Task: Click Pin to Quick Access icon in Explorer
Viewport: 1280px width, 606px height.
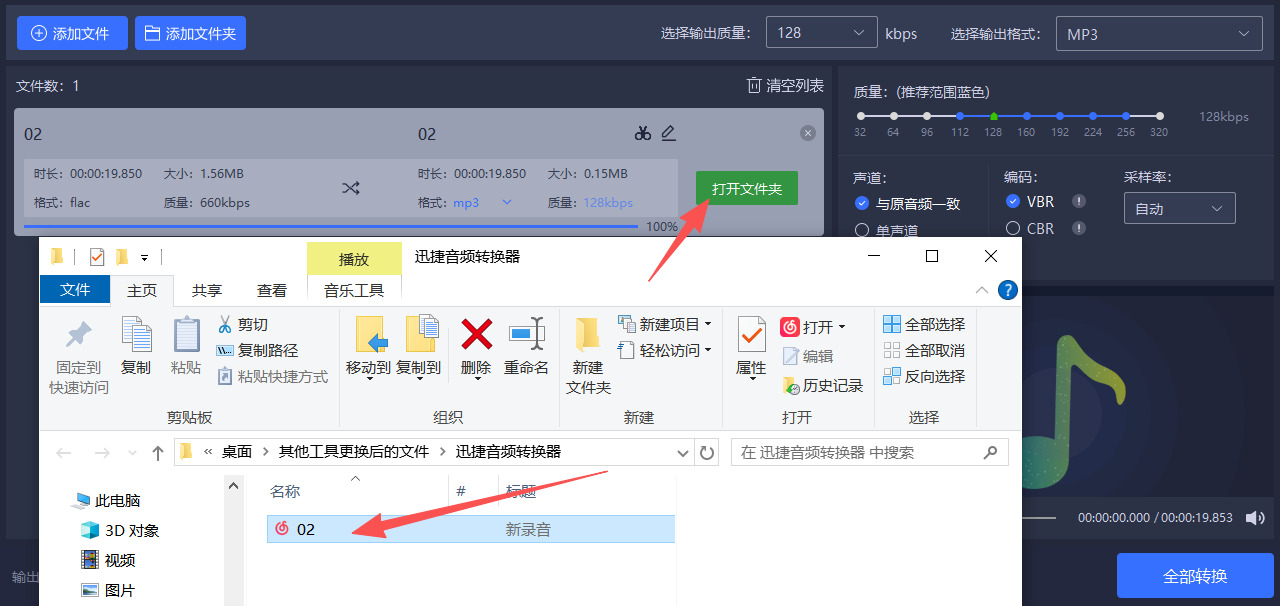Action: (x=78, y=335)
